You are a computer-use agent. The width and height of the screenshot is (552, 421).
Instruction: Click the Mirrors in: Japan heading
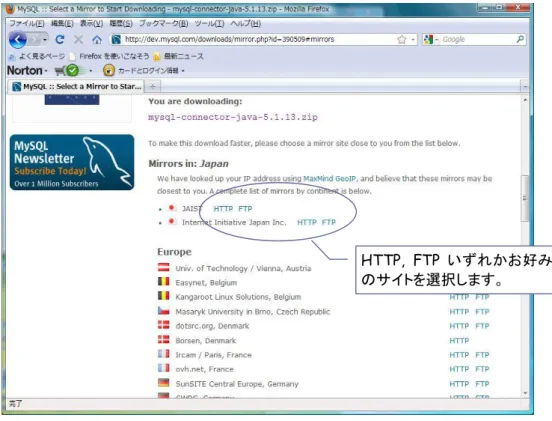pyautogui.click(x=188, y=164)
